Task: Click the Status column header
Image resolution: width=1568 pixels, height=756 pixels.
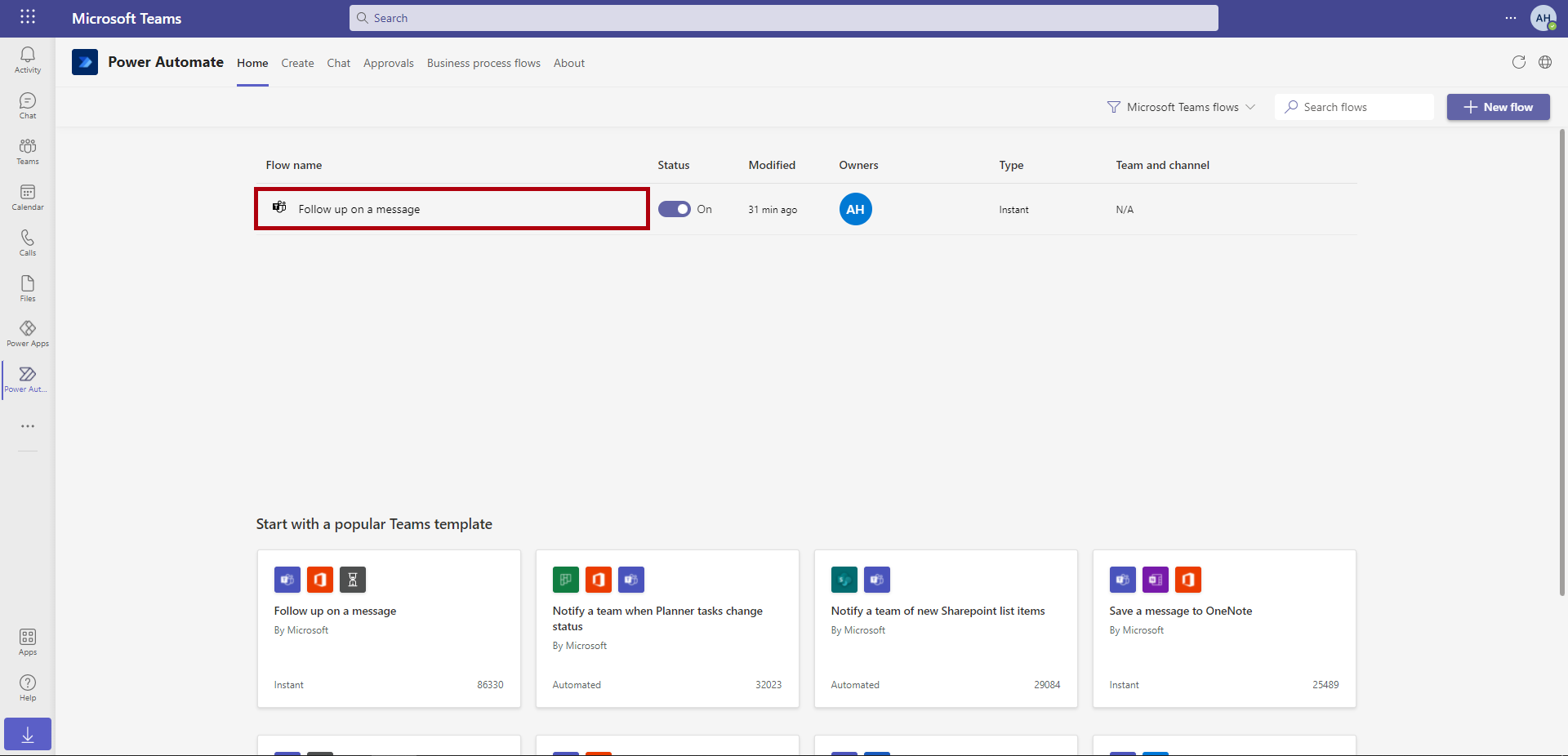Action: [674, 165]
